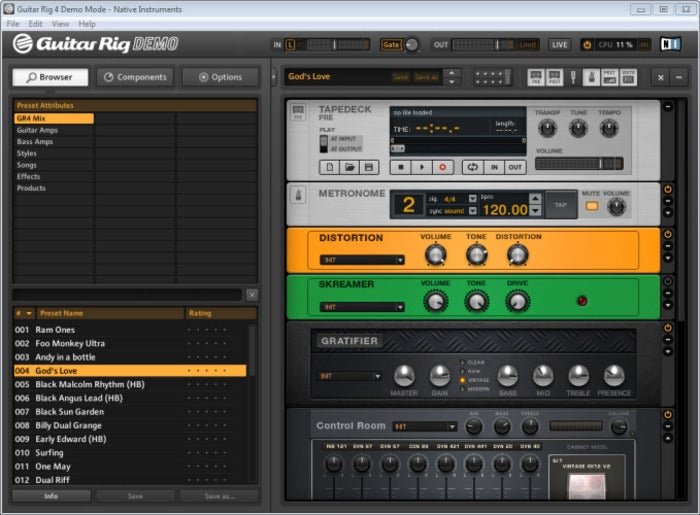Click the output level OUT slider
The height and width of the screenshot is (515, 700).
483,45
